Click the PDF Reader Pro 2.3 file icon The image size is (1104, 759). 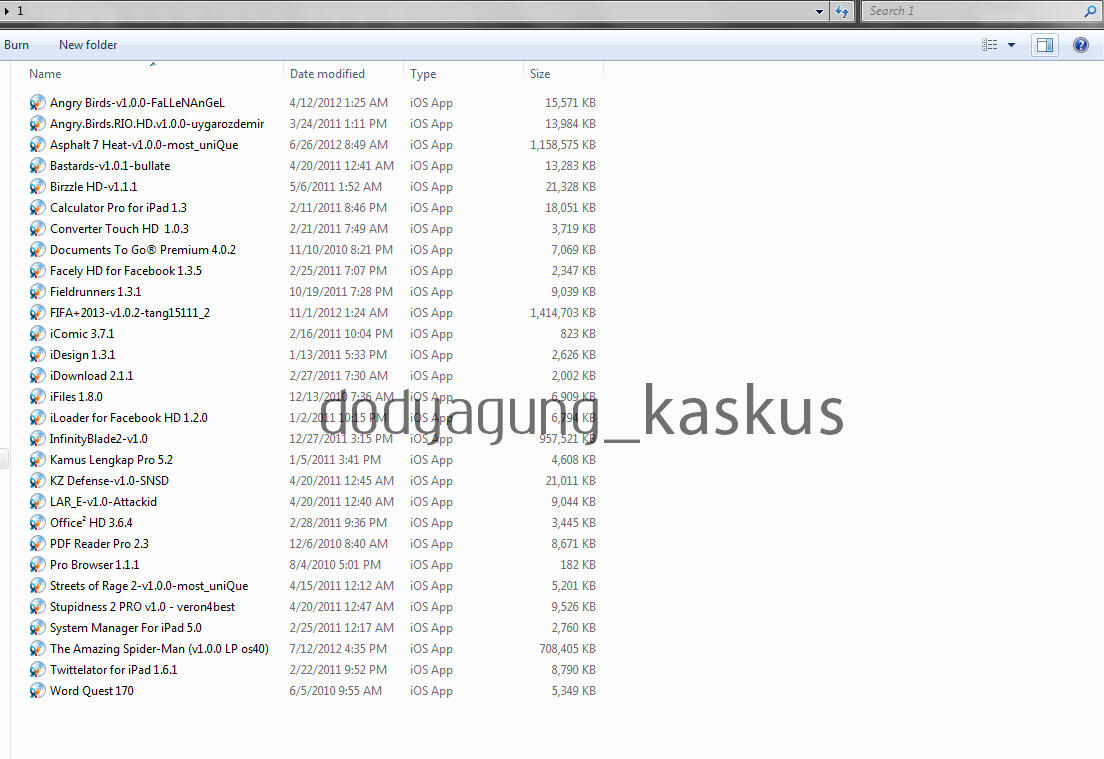pyautogui.click(x=37, y=544)
